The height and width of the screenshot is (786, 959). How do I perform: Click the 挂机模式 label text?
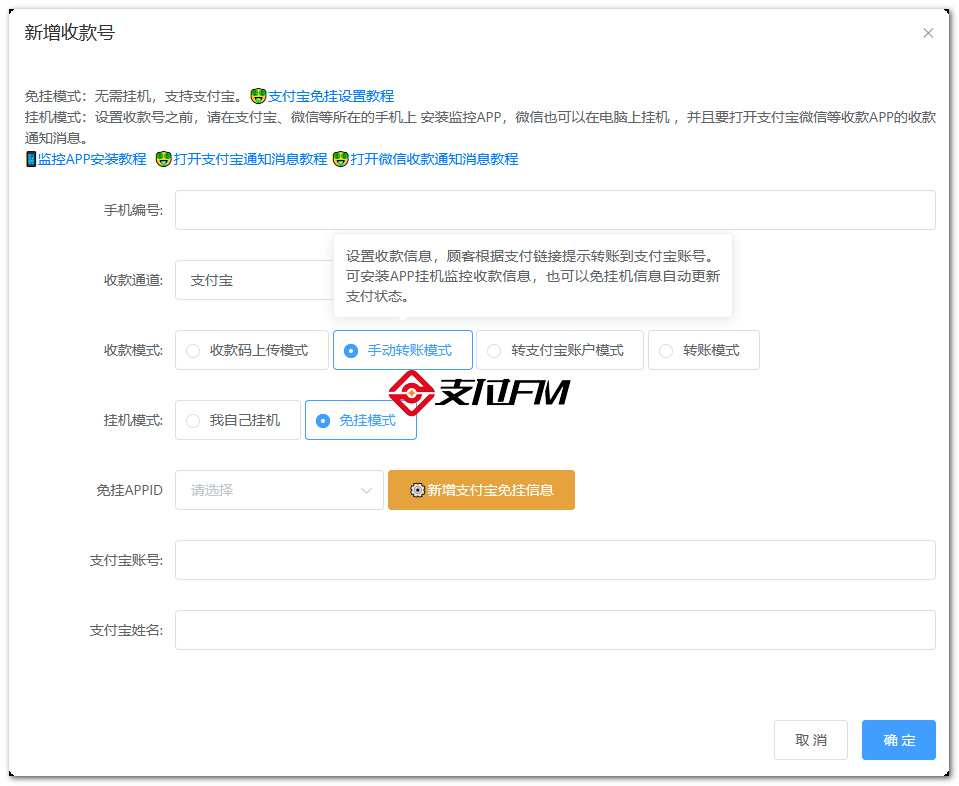[133, 420]
